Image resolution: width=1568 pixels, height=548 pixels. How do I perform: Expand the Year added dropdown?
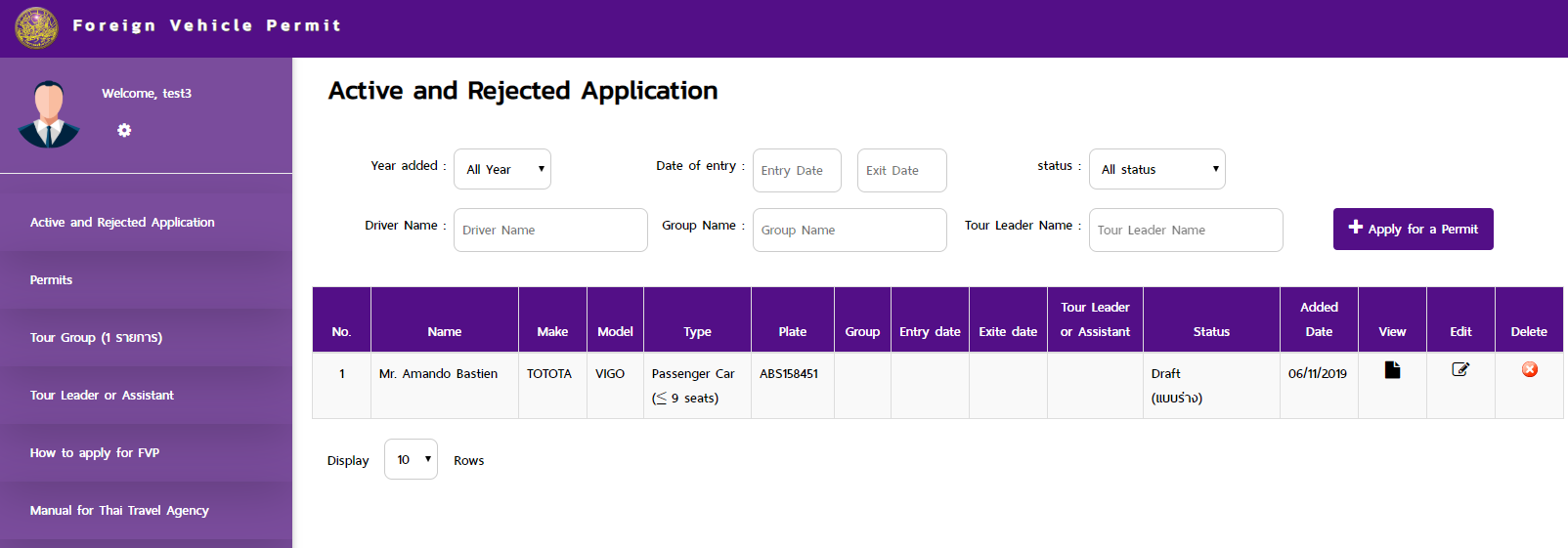point(502,169)
